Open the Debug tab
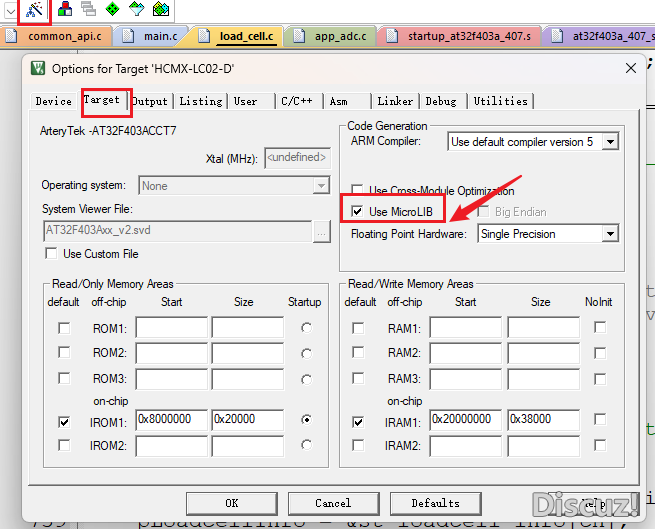655x529 pixels. point(444,102)
